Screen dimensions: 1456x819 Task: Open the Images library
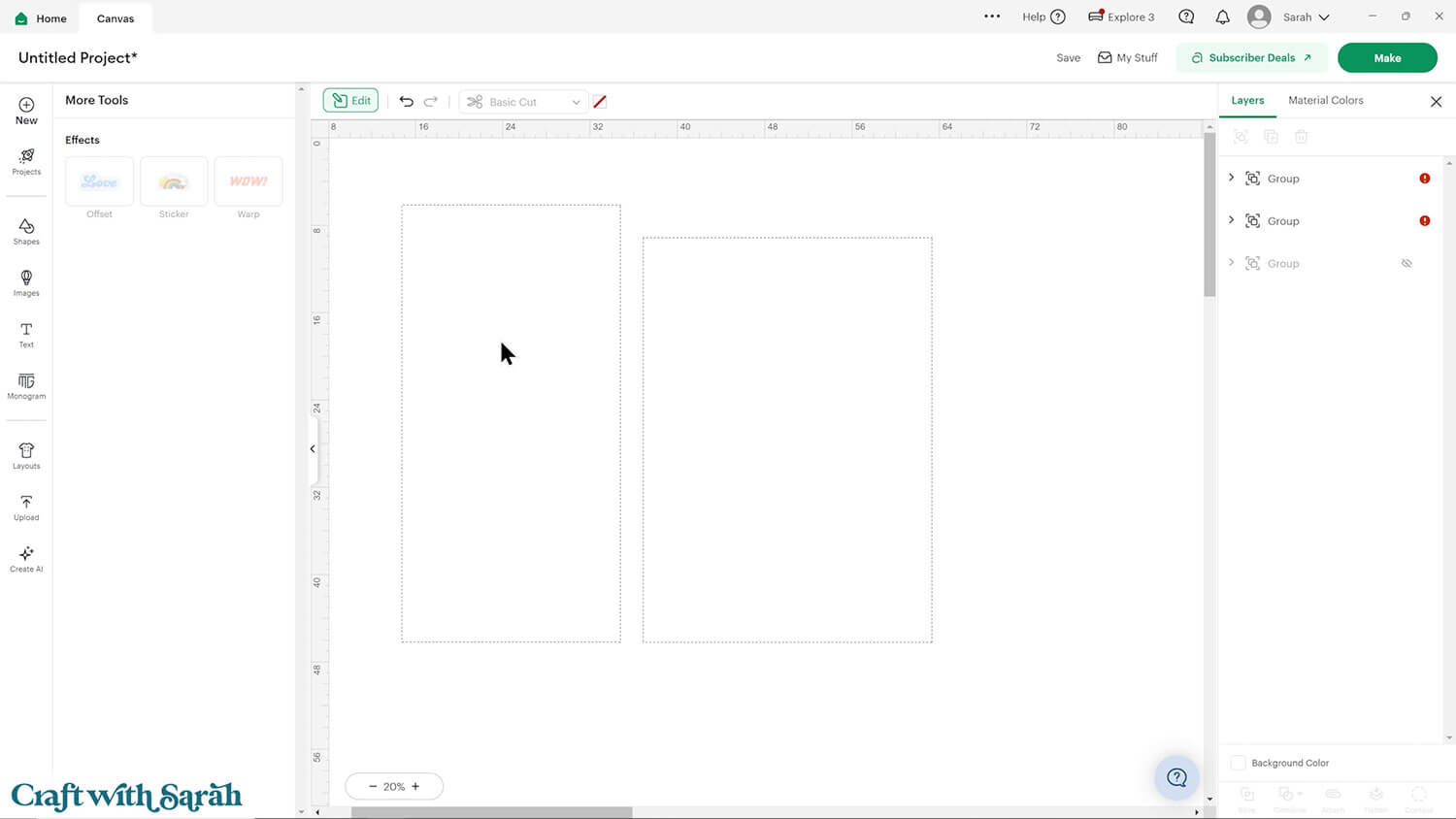click(x=26, y=281)
